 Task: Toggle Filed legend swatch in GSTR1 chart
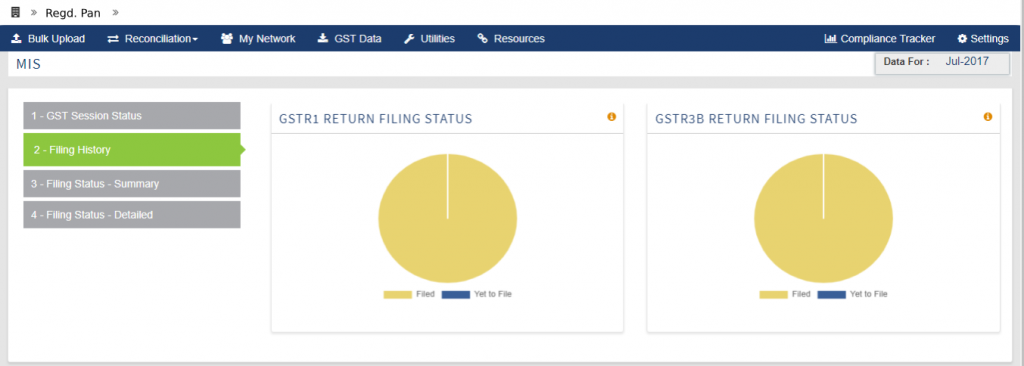(398, 295)
